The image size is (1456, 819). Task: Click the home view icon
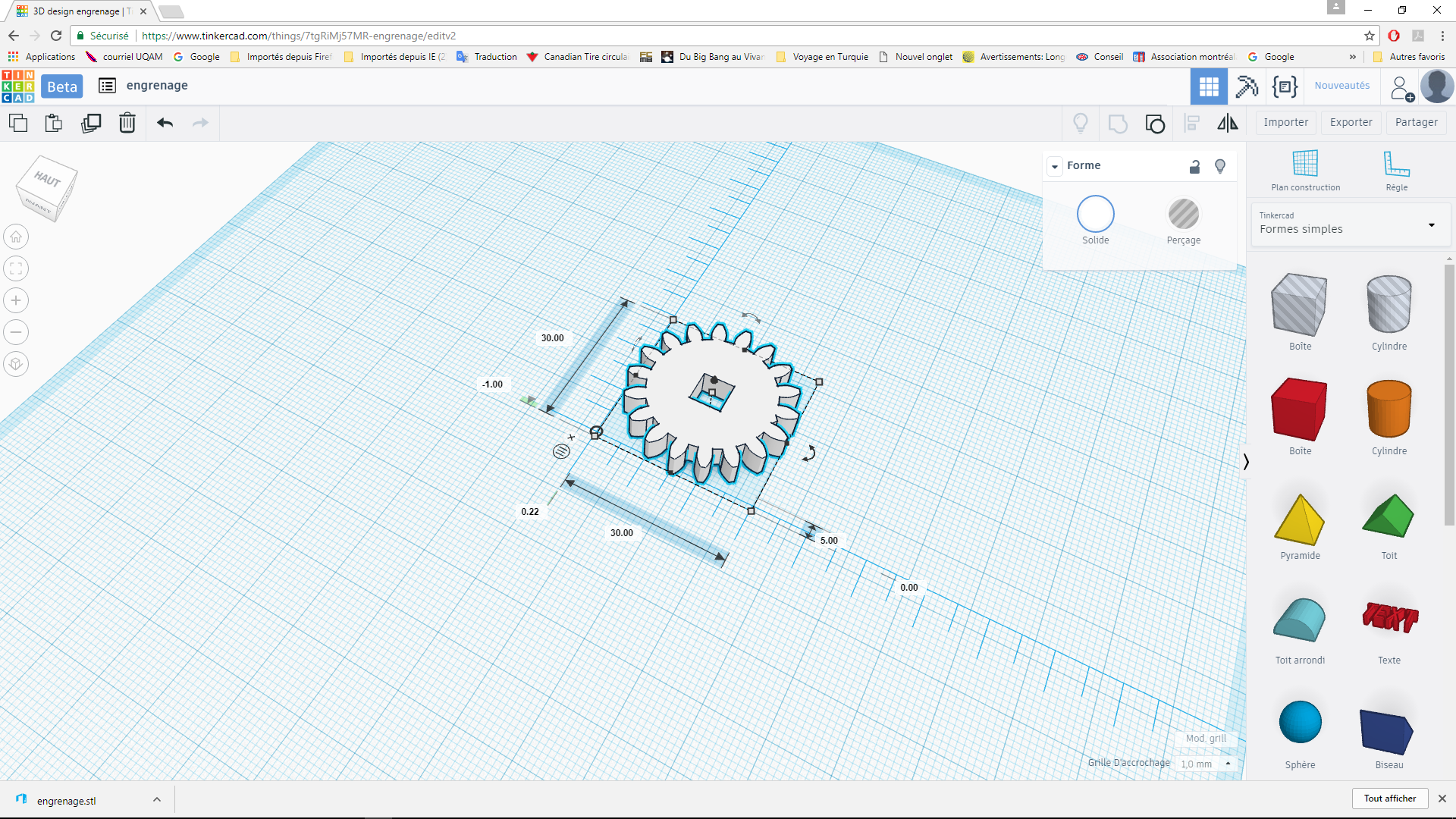coord(16,237)
